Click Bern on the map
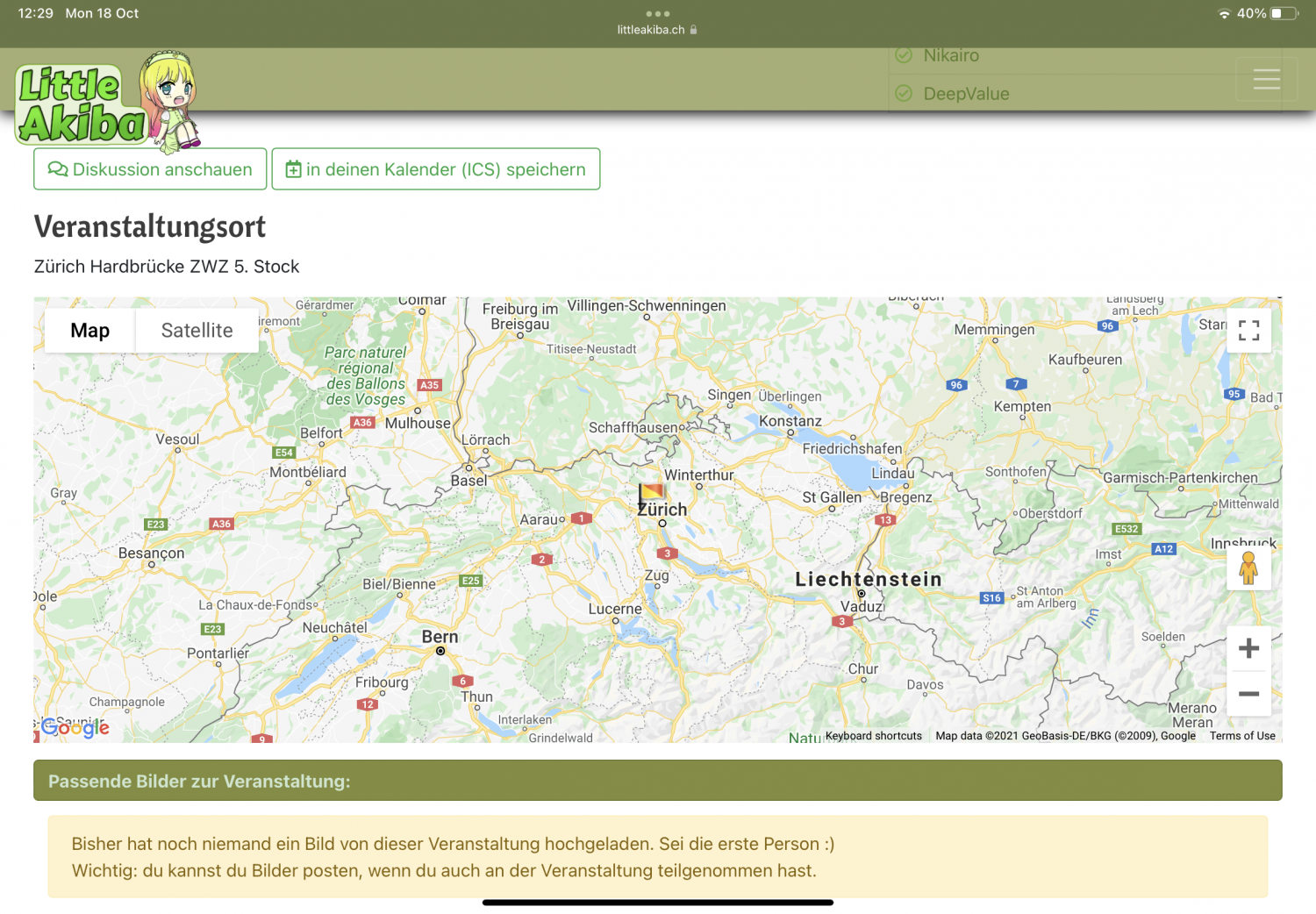The image size is (1316, 914). 440,639
